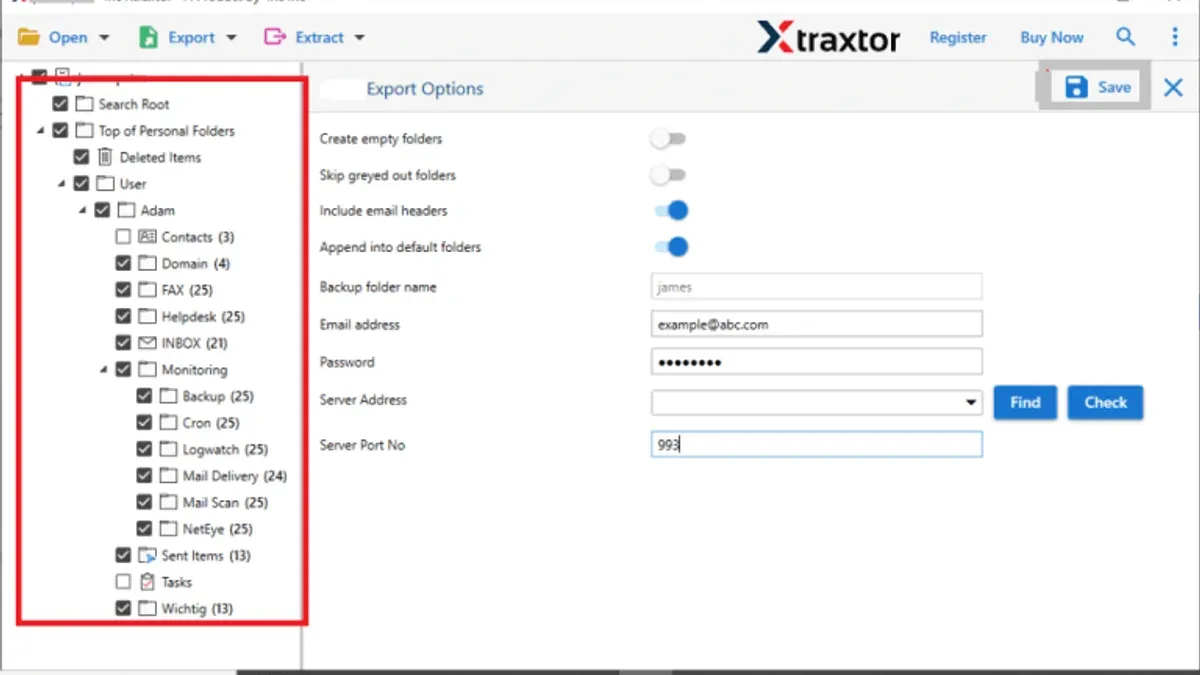Close the Export Options panel
The image size is (1200, 675).
coord(1173,88)
